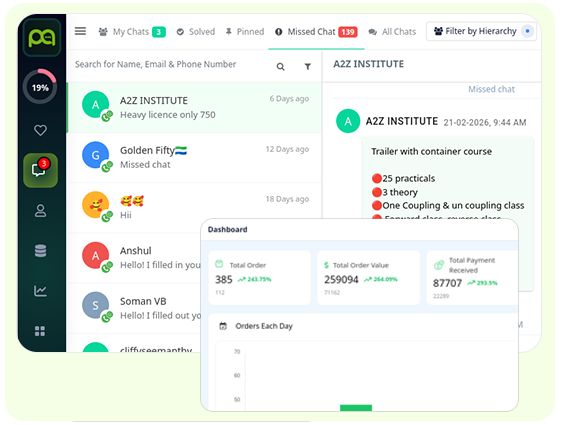Click A2Z INSTITUTE conversation header title
Viewport: 562px width, 425px height.
point(368,64)
